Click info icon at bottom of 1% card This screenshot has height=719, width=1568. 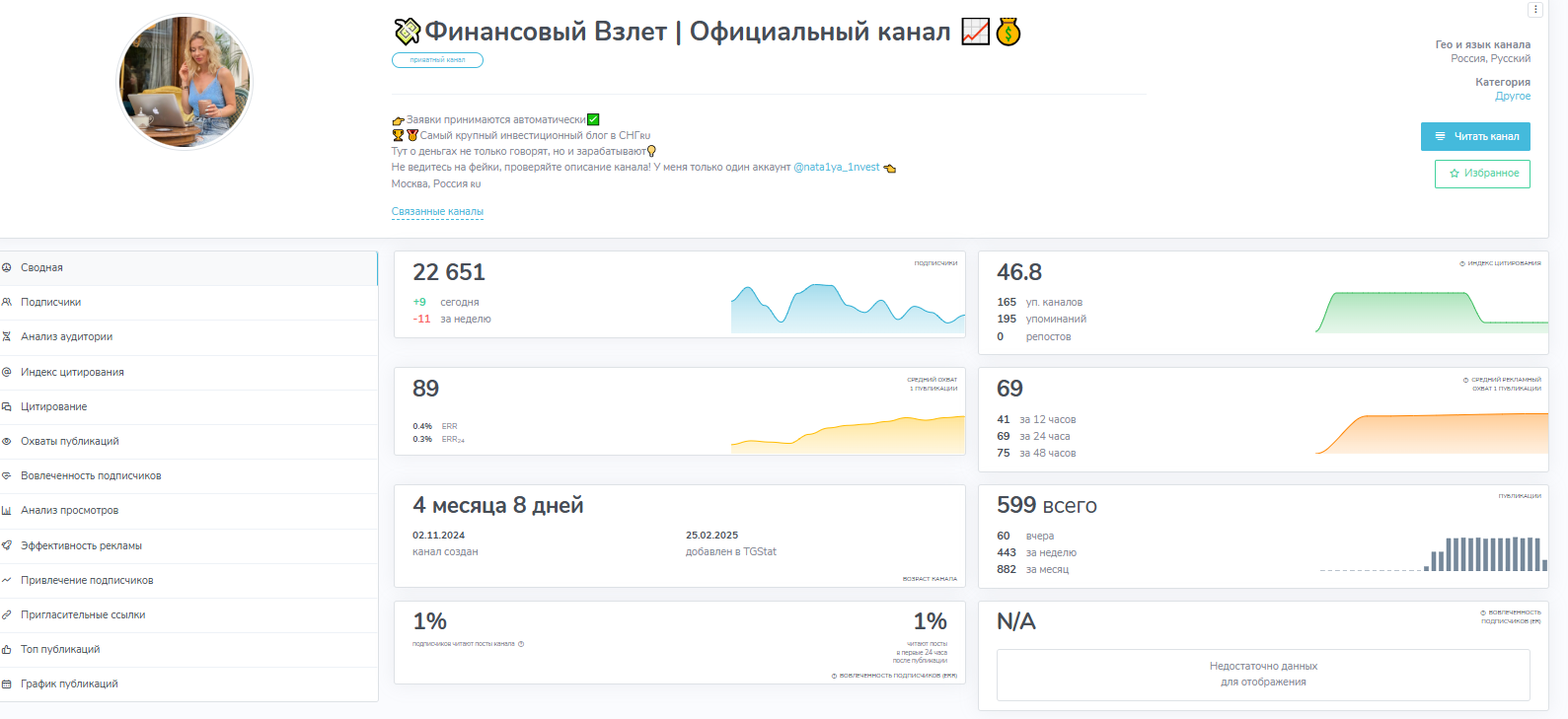(834, 676)
